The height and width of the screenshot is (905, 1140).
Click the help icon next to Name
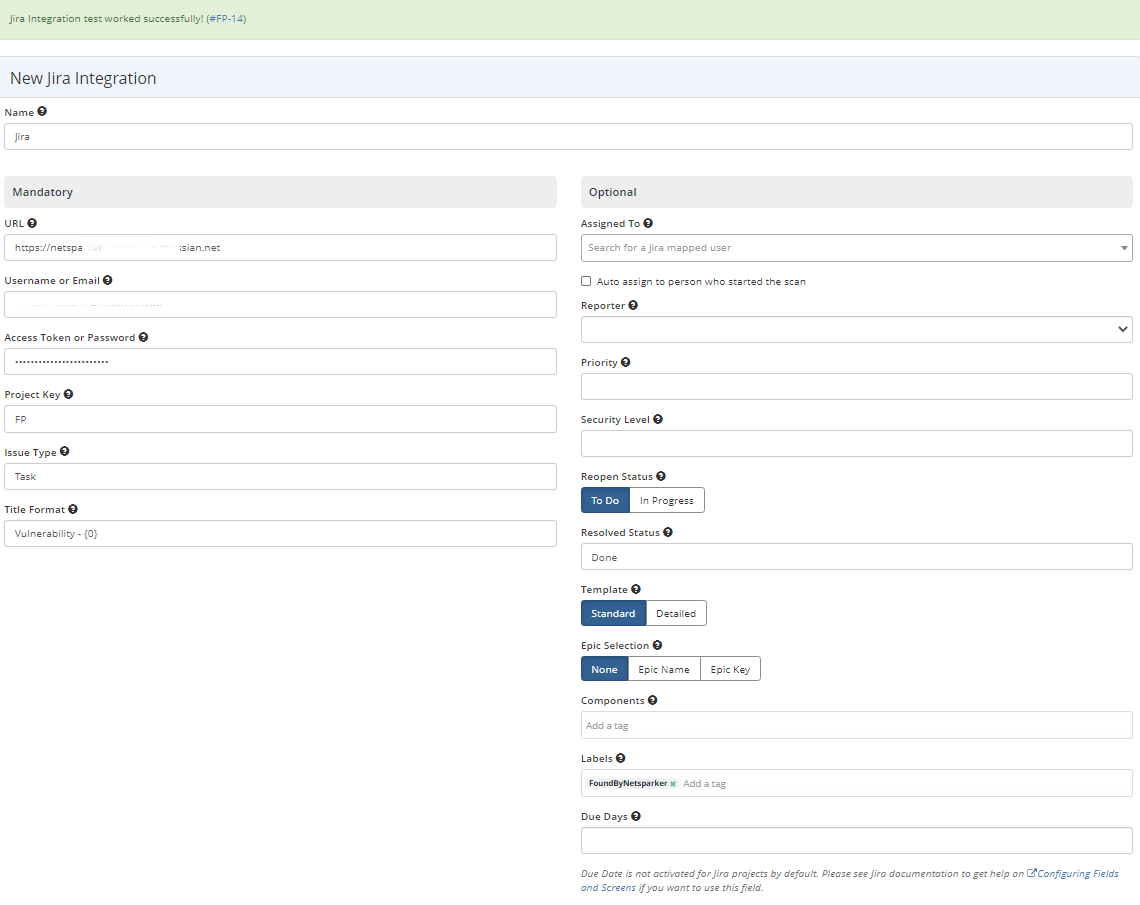coord(42,111)
